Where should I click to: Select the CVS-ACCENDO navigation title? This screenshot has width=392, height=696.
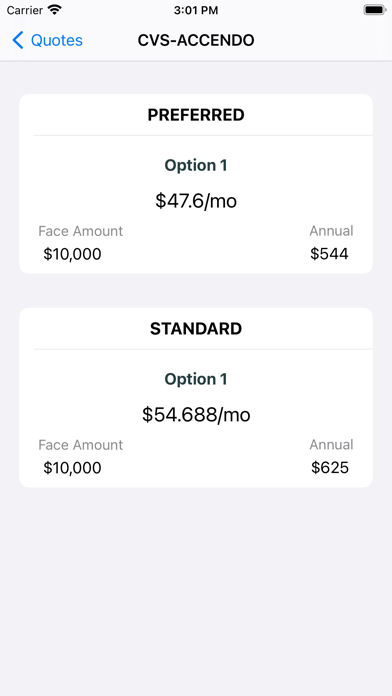196,40
